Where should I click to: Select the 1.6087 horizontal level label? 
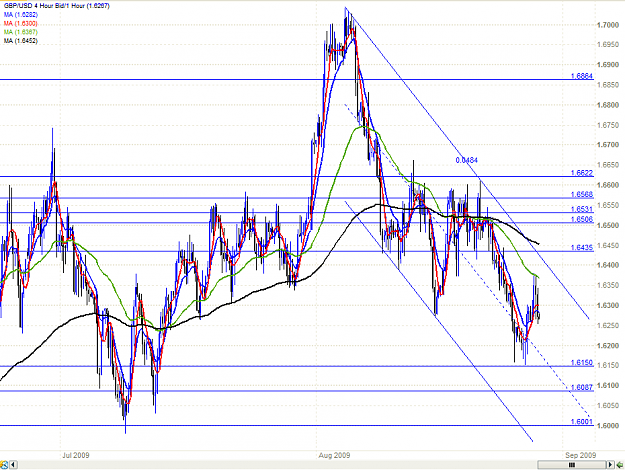click(582, 387)
